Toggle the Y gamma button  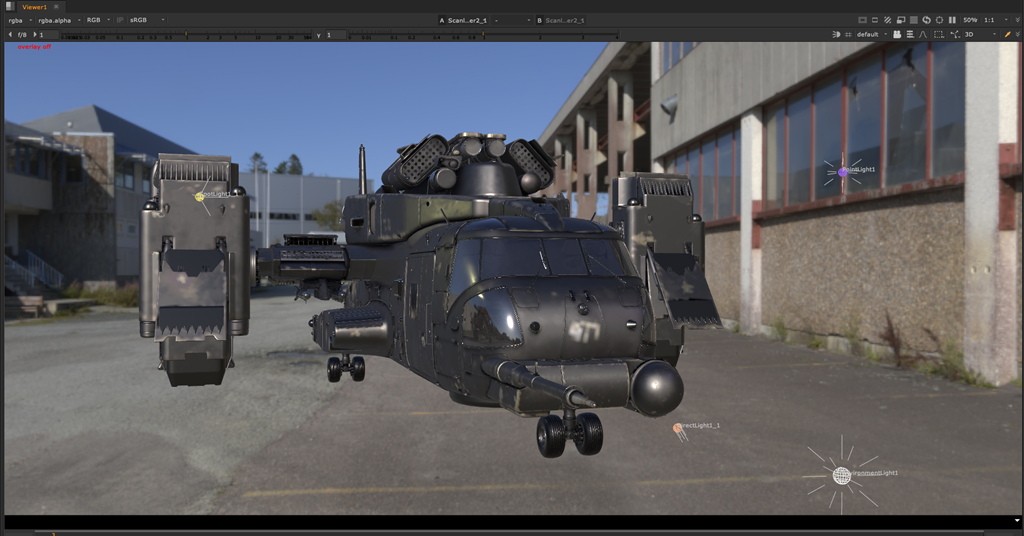point(319,35)
